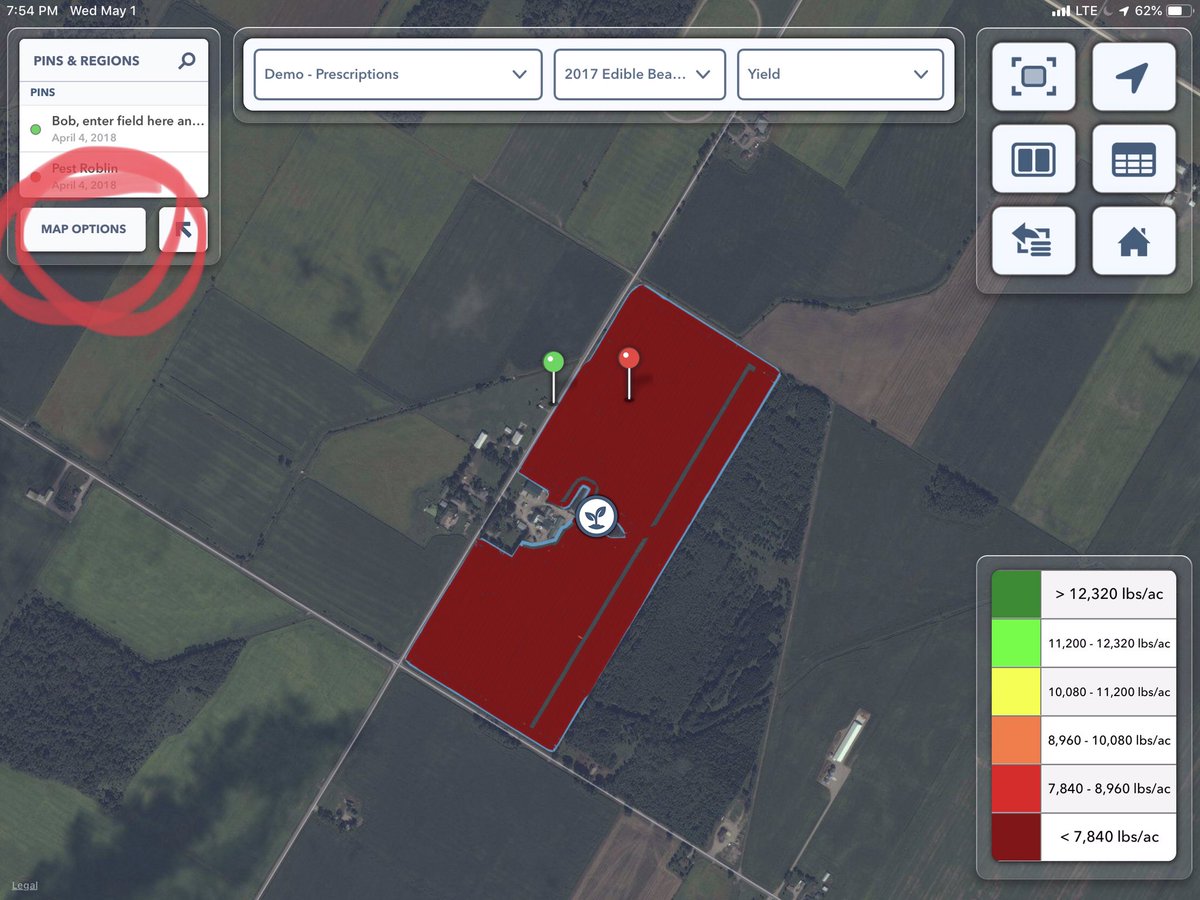Tap the red 7,840 - 8,960 swatch
1200x900 pixels.
(1016, 788)
